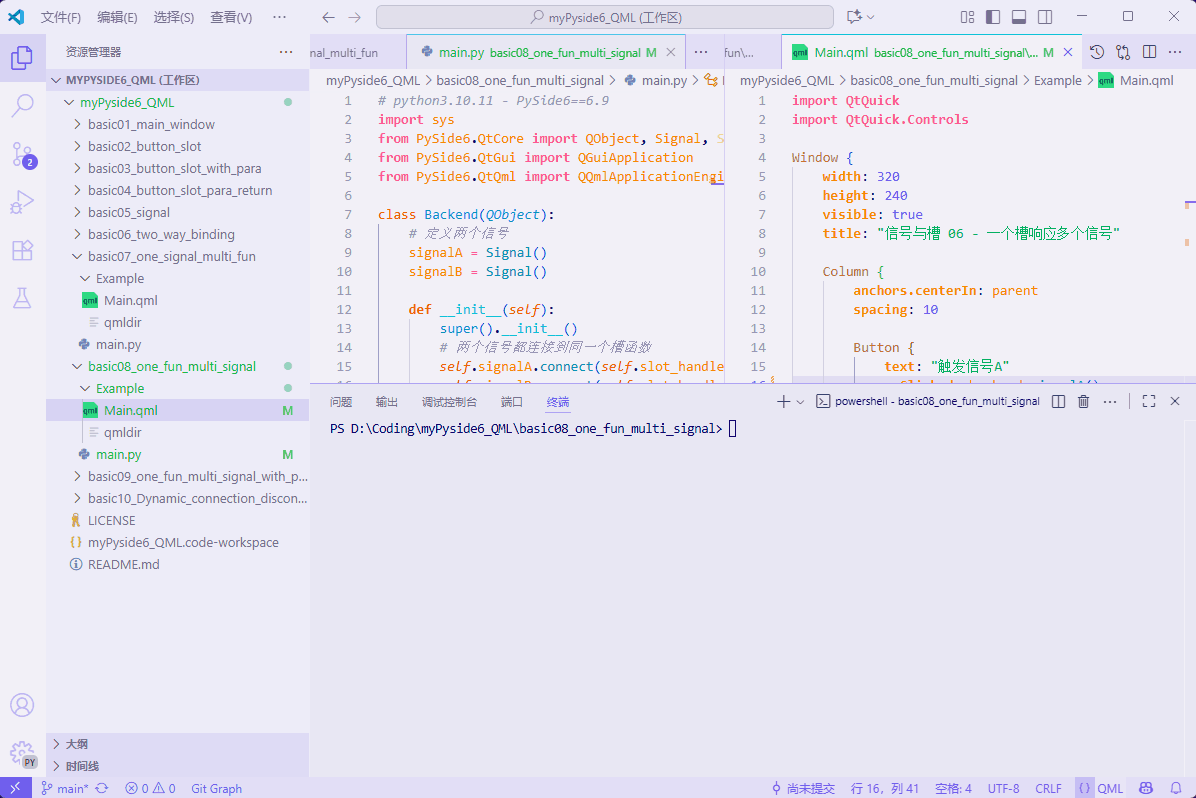This screenshot has width=1196, height=798.
Task: Open README.md file
Action: click(x=177, y=565)
